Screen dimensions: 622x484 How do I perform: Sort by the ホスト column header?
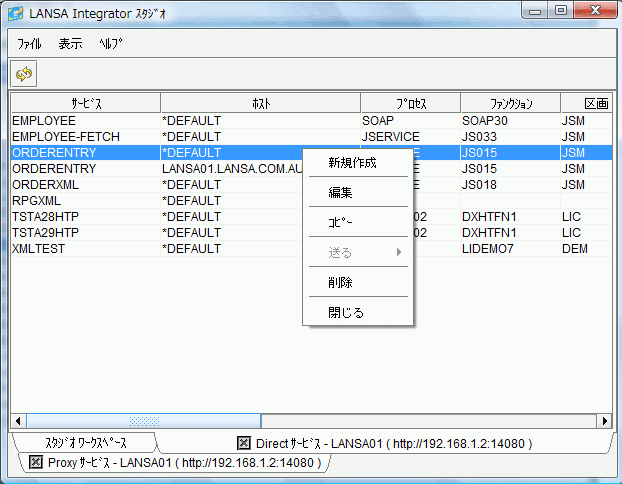[x=261, y=104]
